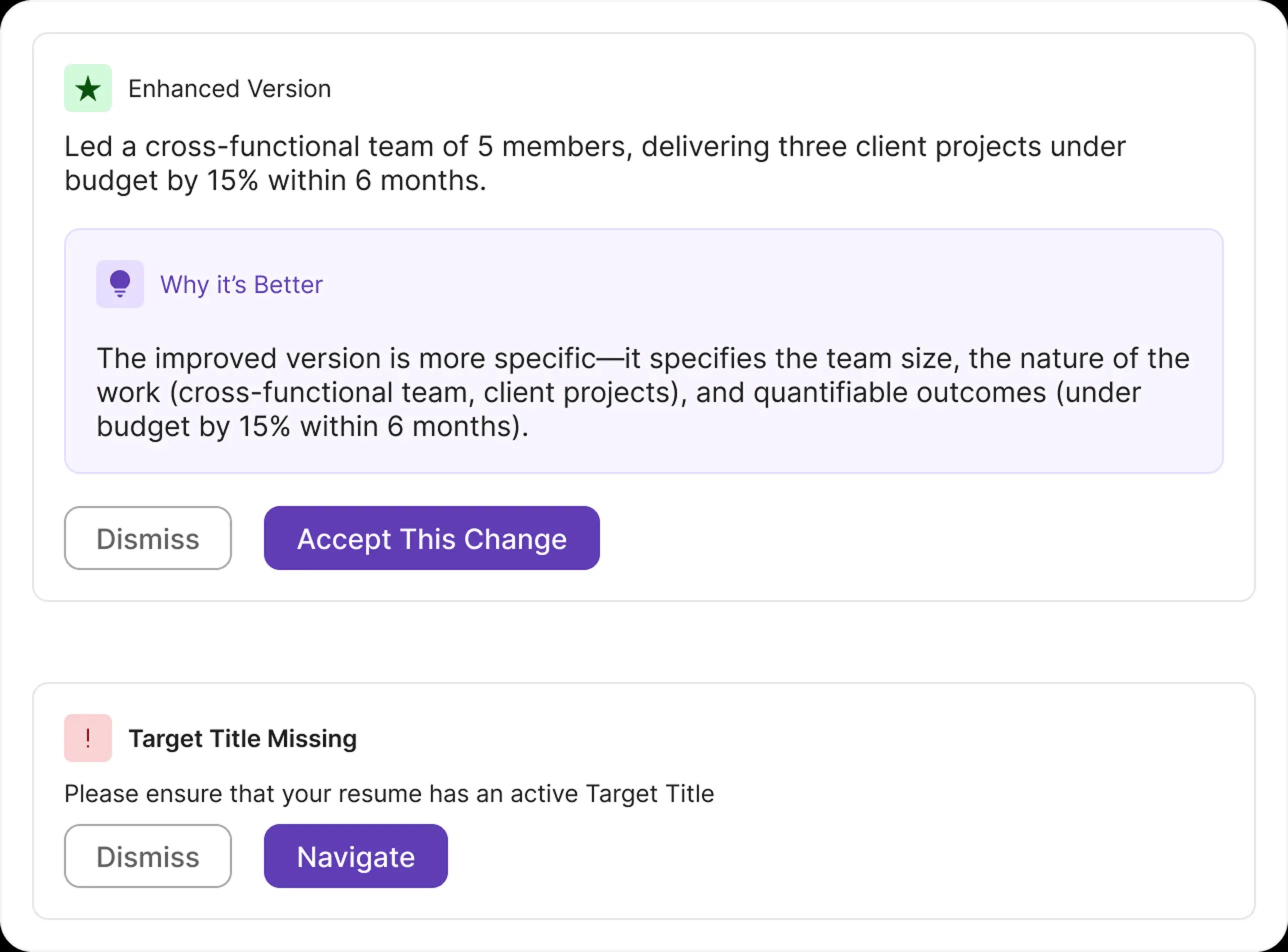The image size is (1288, 952).
Task: Click the red exclamation warning icon
Action: (87, 738)
